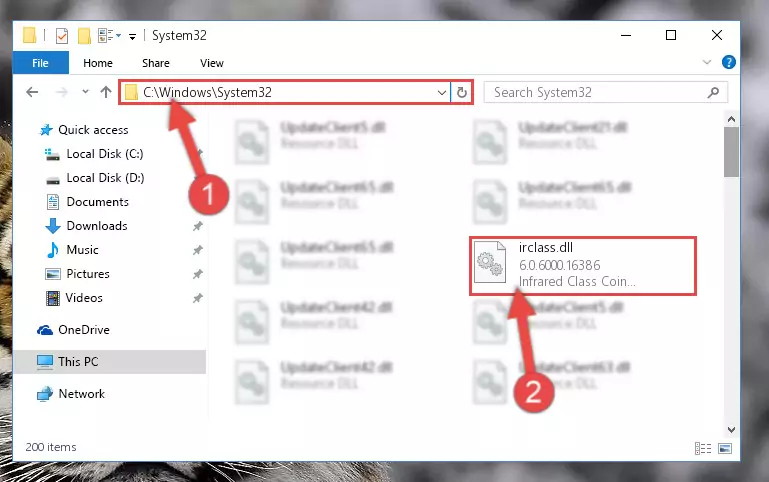Click the Back navigation arrow
This screenshot has width=769, height=482.
click(x=32, y=92)
